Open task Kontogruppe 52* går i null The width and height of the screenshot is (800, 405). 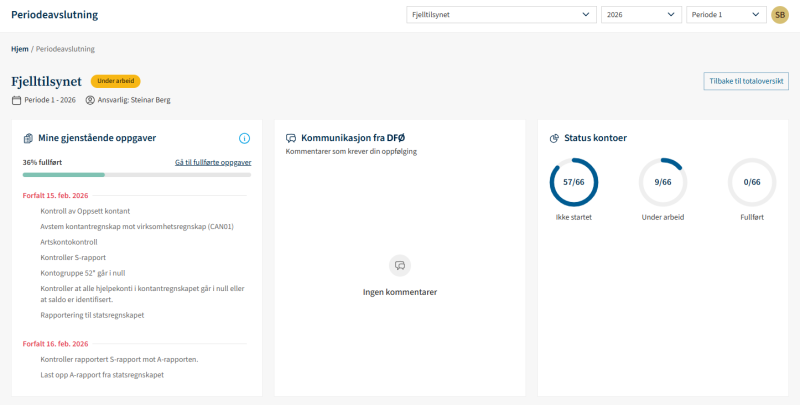[83, 273]
